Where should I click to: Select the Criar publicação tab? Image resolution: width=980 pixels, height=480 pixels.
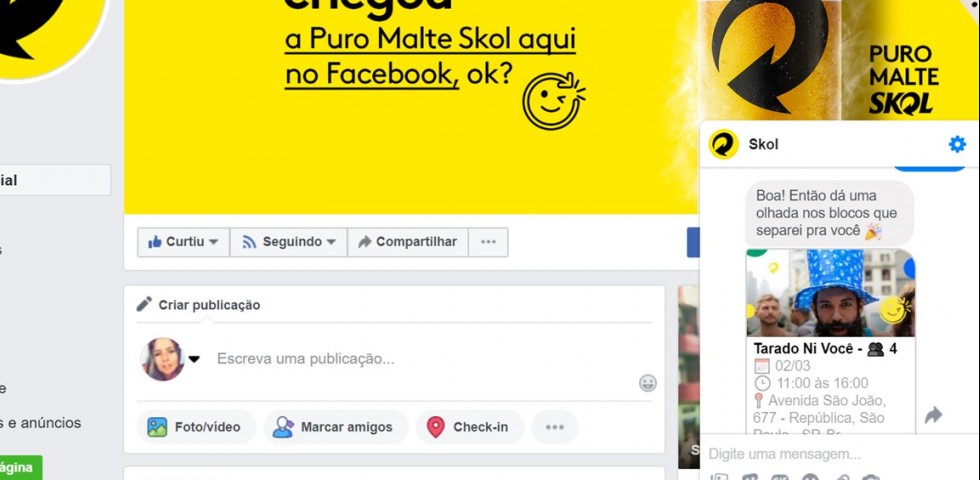click(x=199, y=305)
